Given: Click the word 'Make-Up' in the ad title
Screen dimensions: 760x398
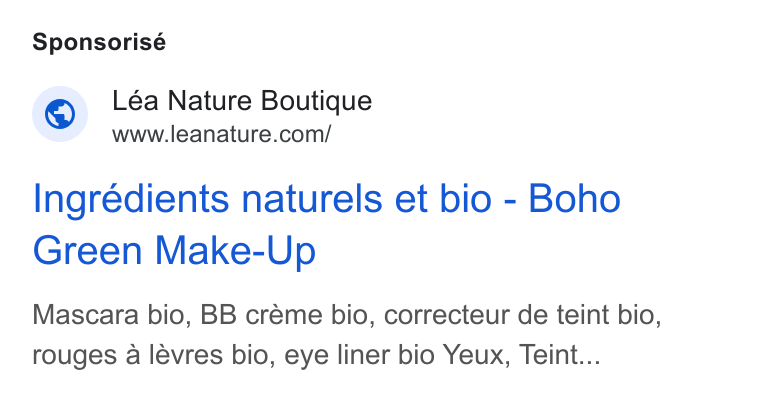Looking at the screenshot, I should [235, 252].
